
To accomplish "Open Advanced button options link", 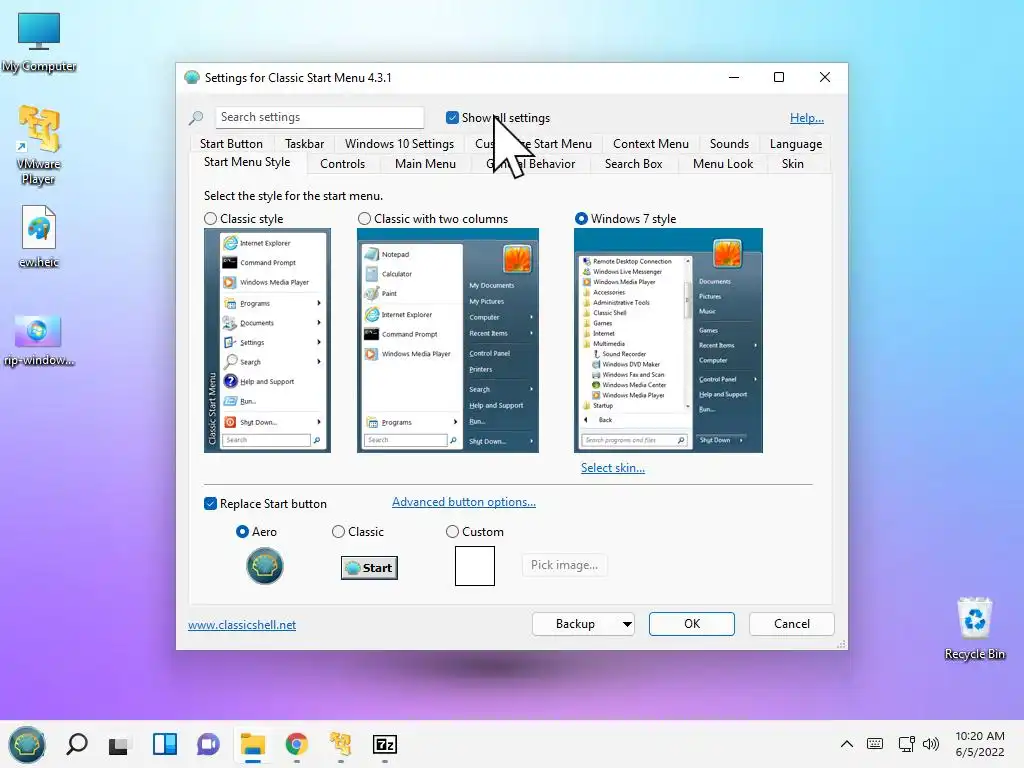I will click(464, 502).
